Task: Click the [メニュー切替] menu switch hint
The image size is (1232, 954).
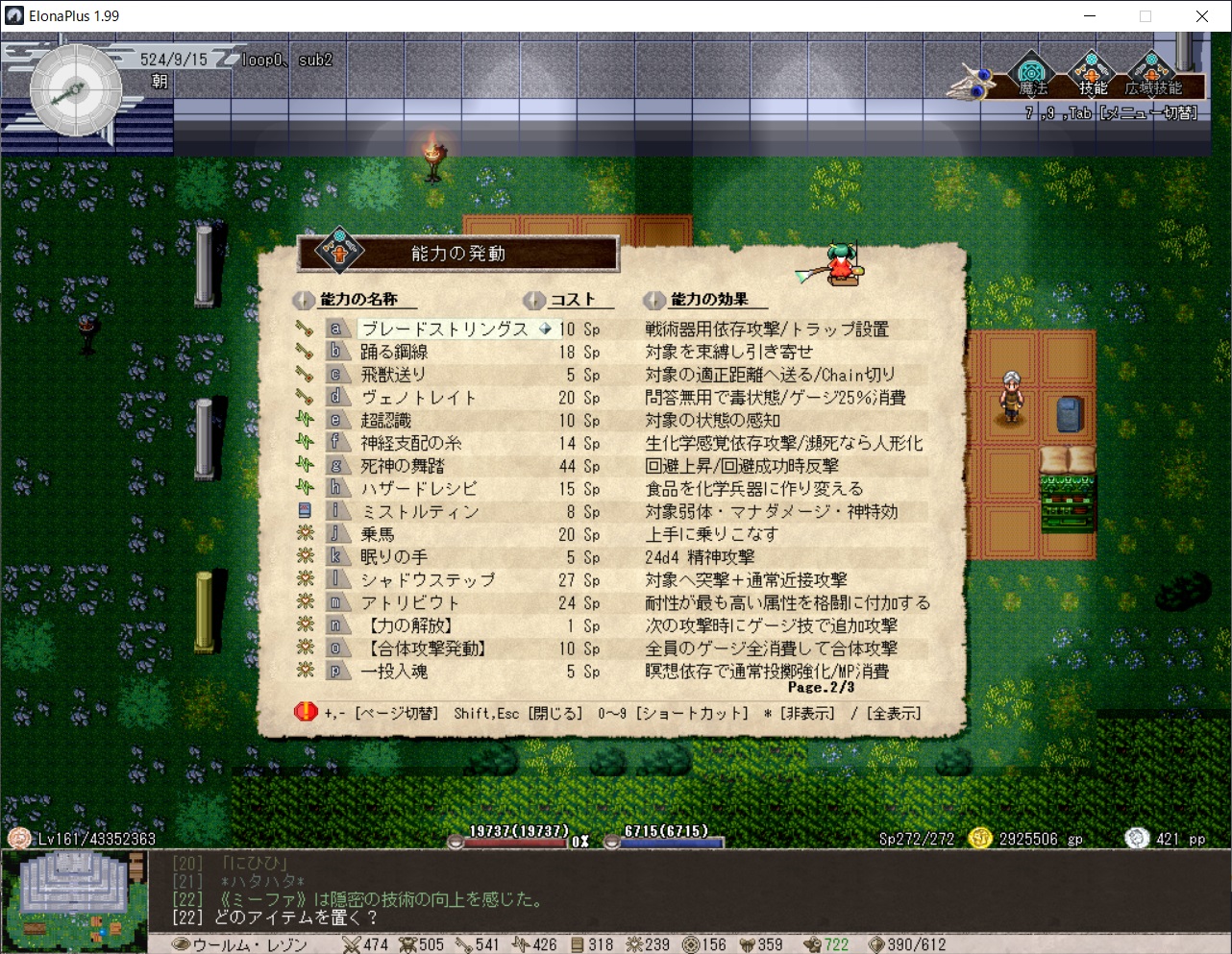Action: pos(1148,113)
